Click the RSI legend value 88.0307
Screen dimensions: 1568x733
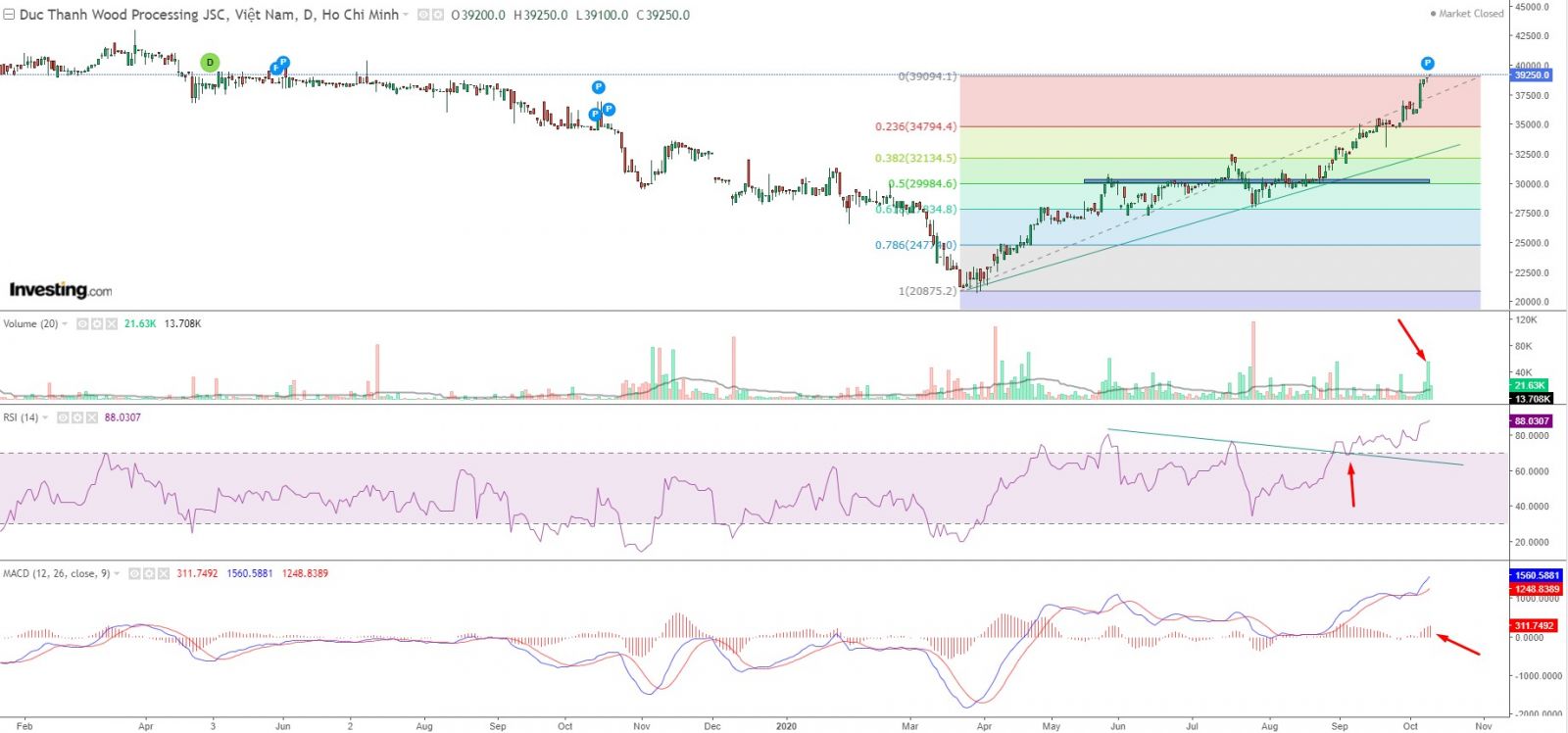tap(122, 417)
